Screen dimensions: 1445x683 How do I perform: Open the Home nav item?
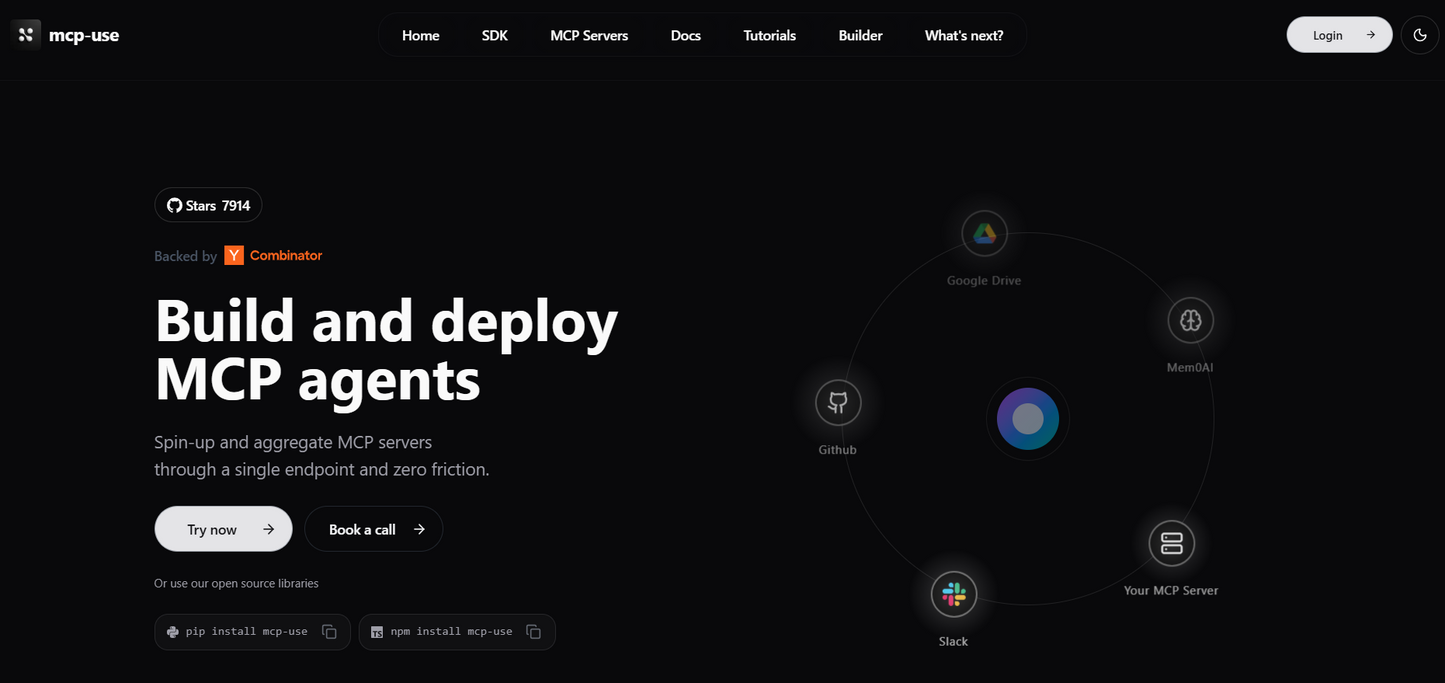click(x=420, y=35)
